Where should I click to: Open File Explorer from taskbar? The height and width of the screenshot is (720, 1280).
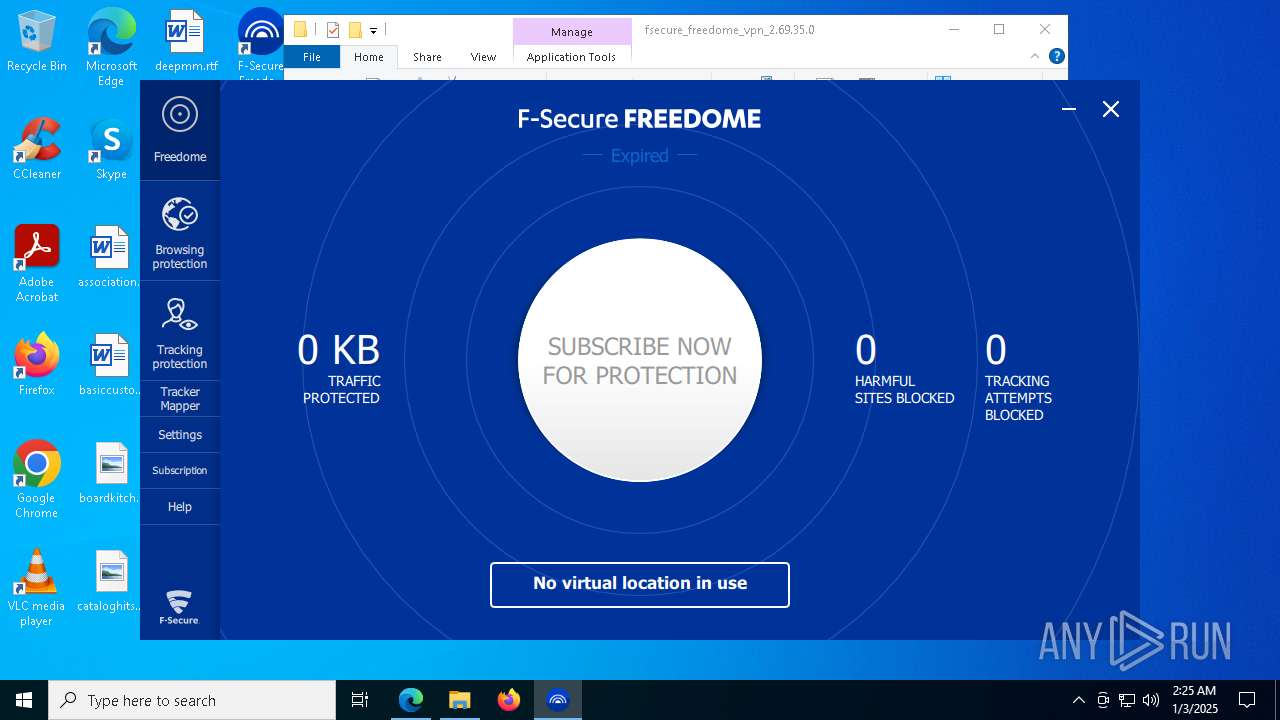pyautogui.click(x=459, y=700)
